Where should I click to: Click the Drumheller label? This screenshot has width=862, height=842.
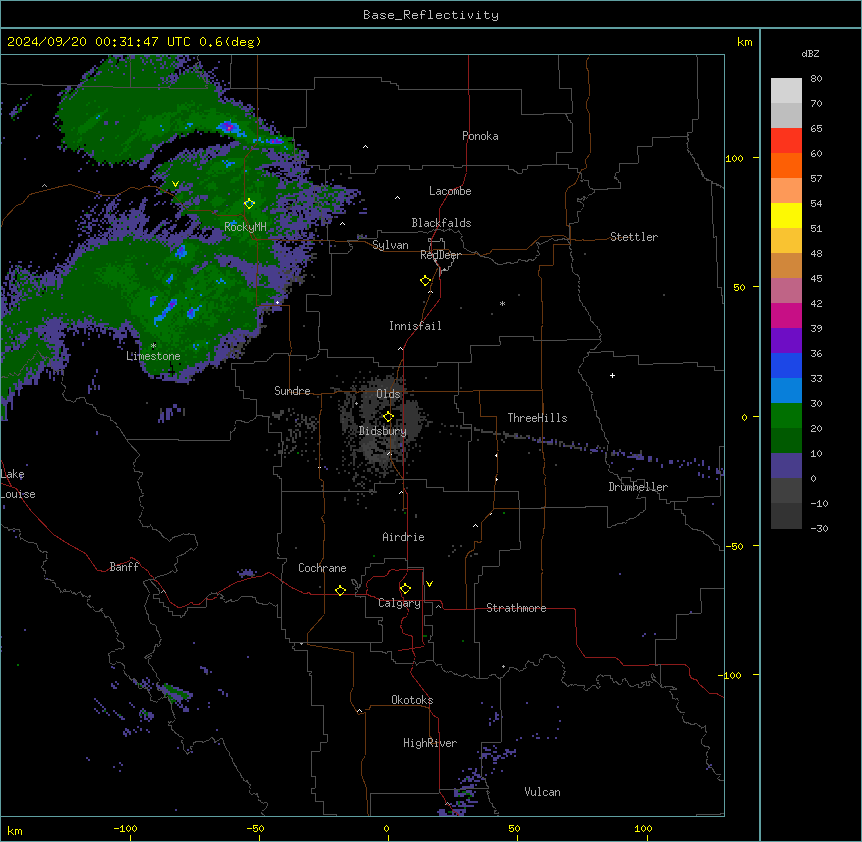(x=638, y=487)
